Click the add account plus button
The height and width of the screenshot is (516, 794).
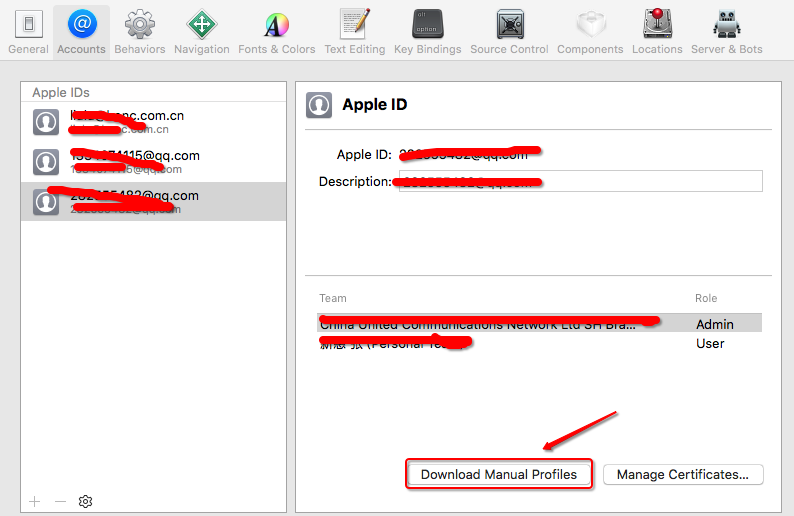pos(34,501)
